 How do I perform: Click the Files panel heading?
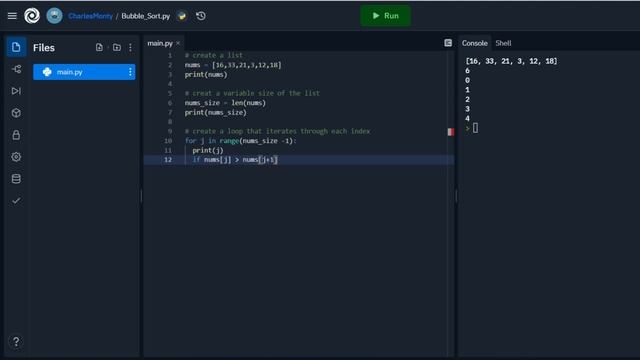44,48
